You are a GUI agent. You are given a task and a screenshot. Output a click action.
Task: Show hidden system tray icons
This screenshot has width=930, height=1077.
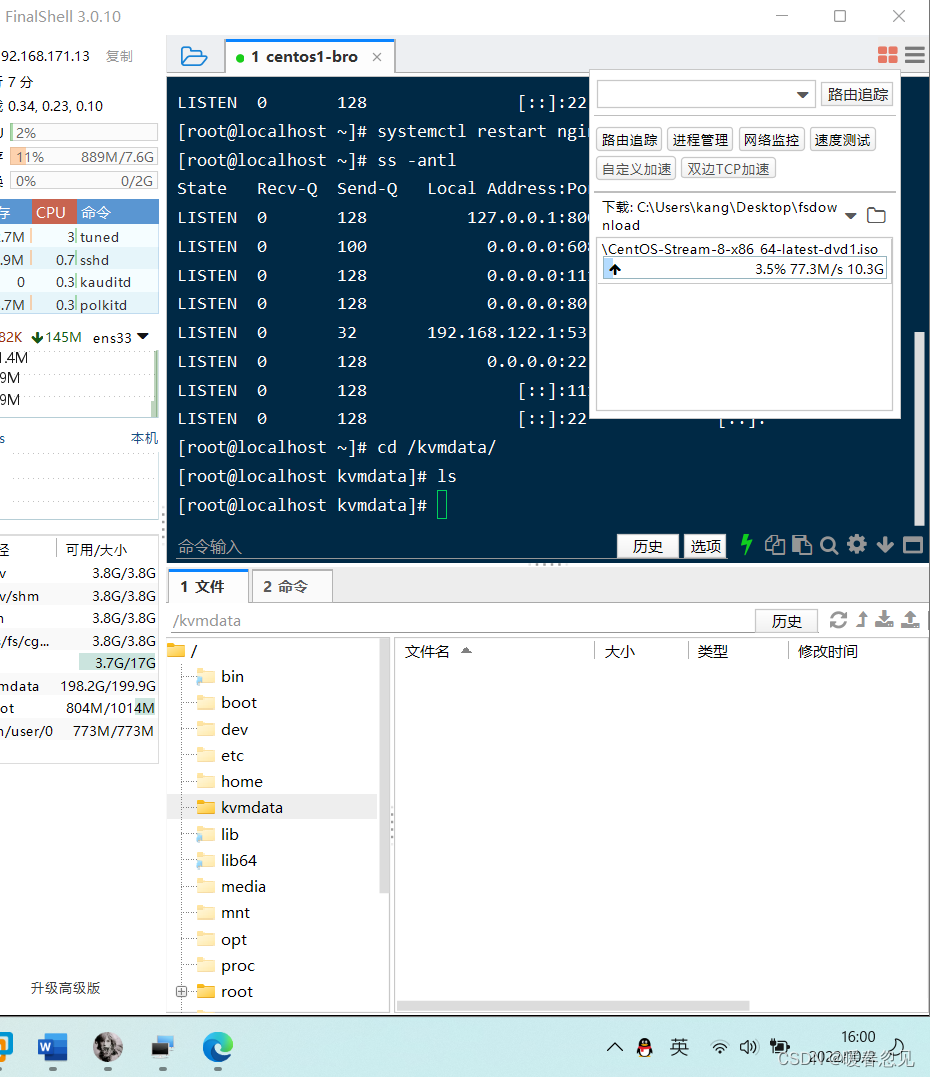(x=615, y=1047)
